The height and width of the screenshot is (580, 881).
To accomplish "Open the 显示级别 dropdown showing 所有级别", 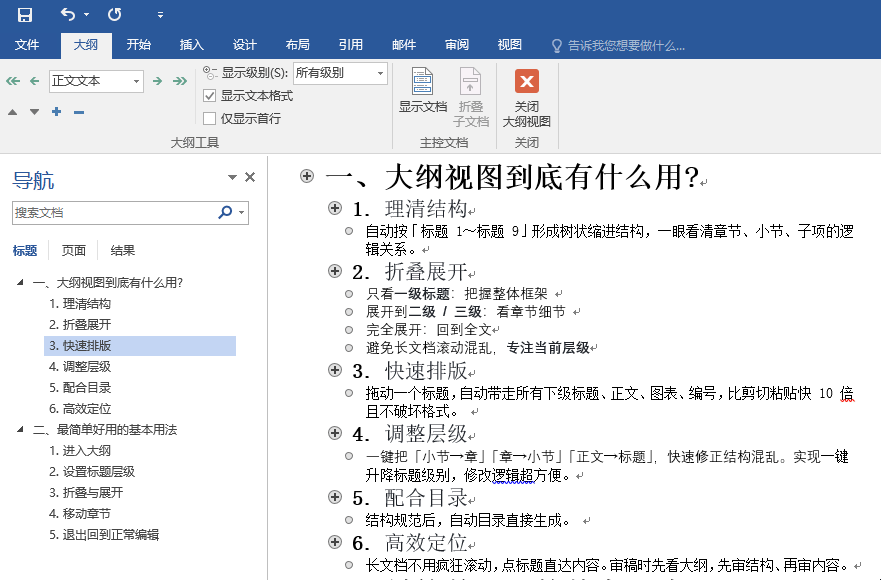I will coord(340,74).
